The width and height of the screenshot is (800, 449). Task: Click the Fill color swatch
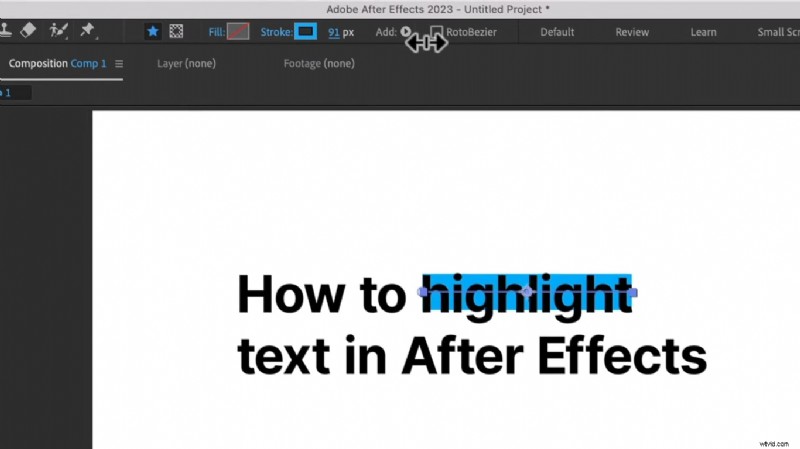pos(238,32)
